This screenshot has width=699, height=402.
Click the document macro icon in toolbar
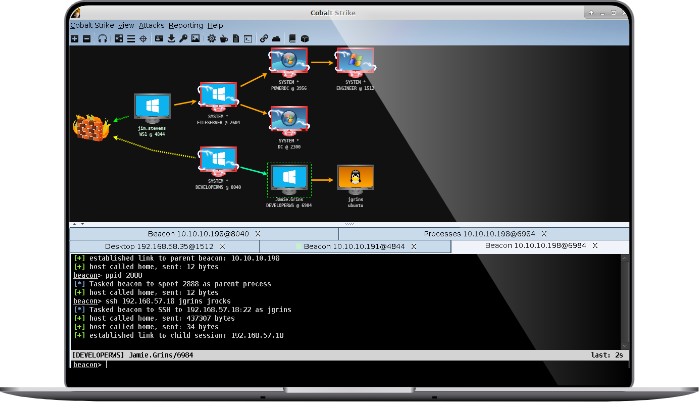(236, 39)
